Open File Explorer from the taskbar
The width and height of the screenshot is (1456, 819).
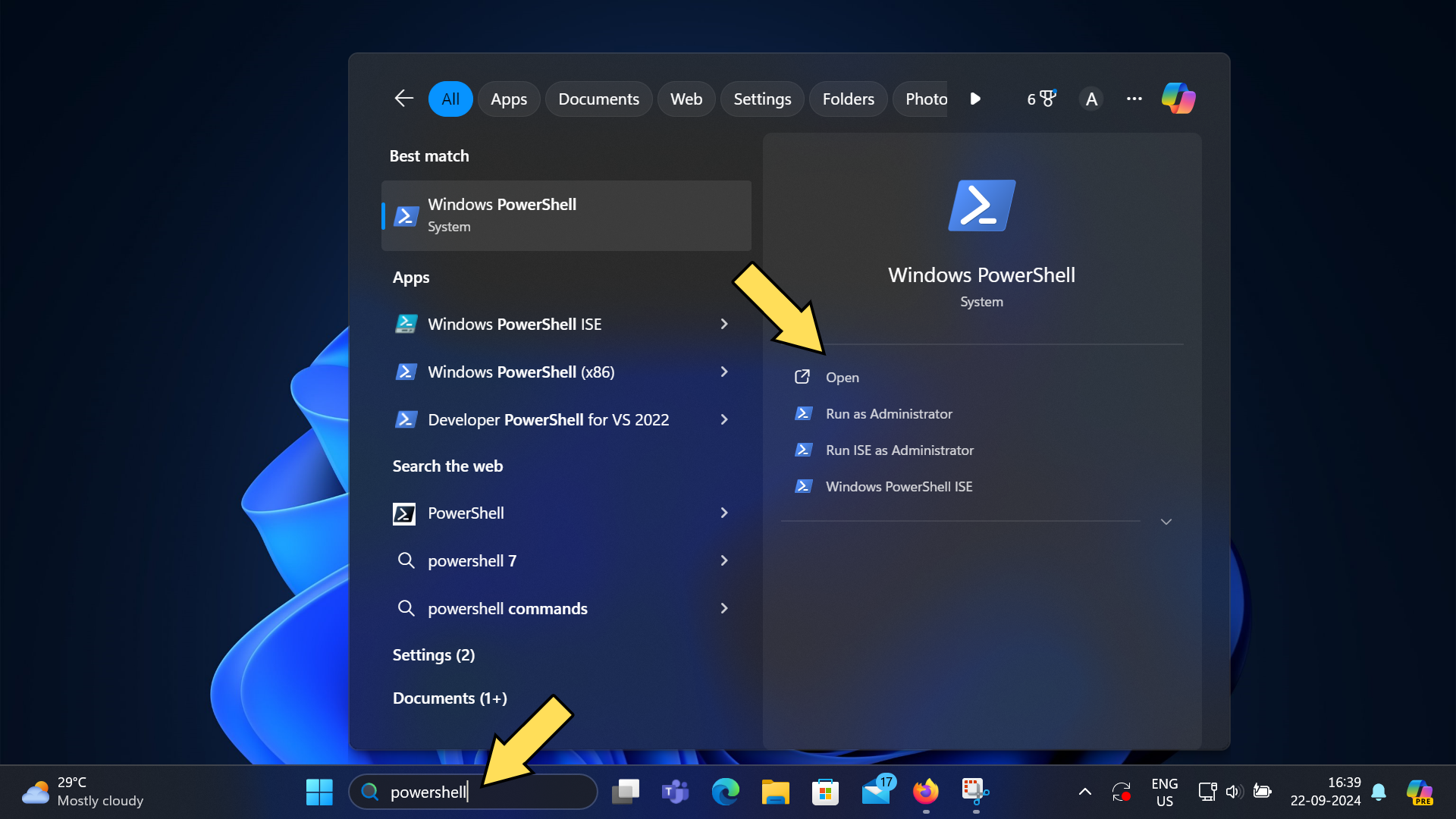(x=775, y=792)
